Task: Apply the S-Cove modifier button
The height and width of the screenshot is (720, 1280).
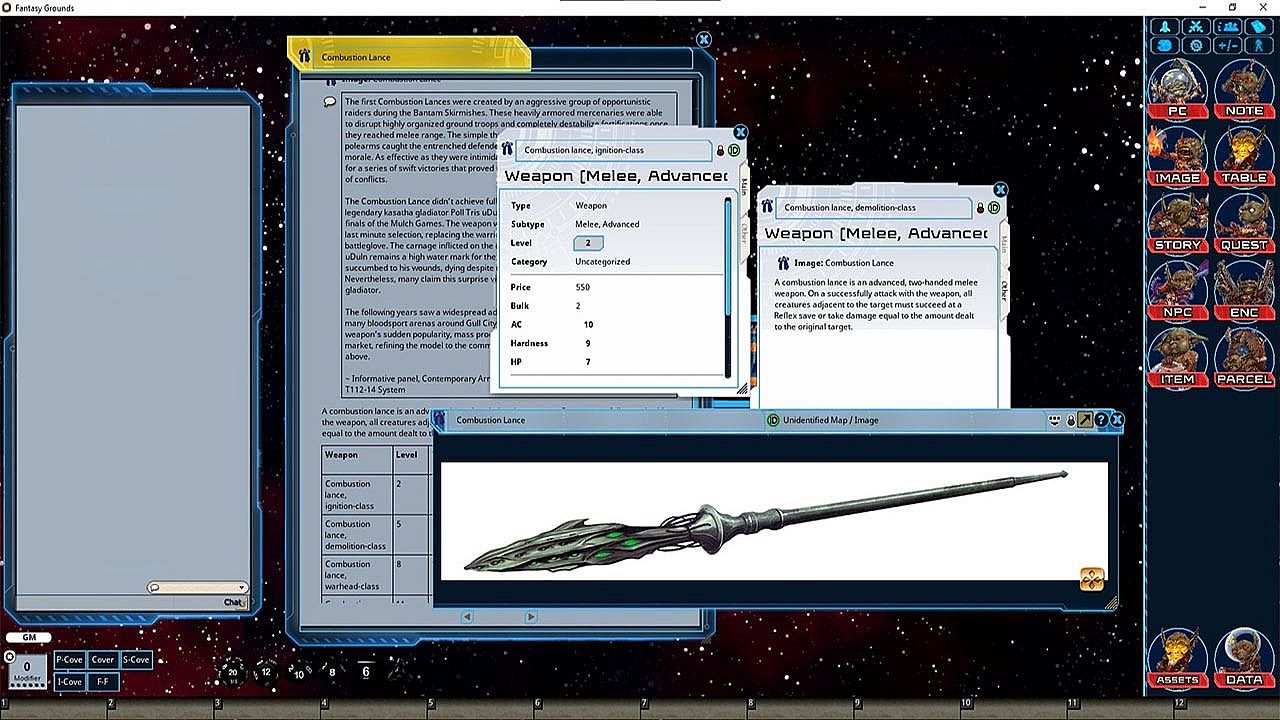Action: (x=136, y=660)
